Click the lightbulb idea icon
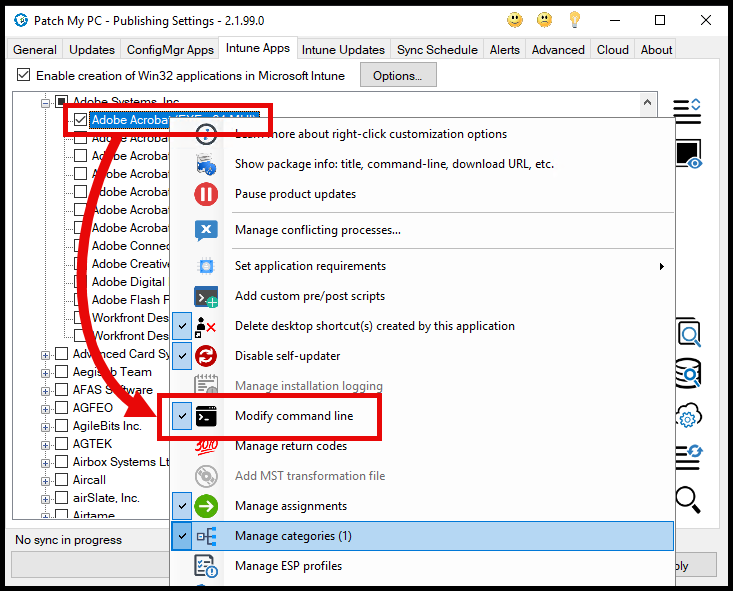The width and height of the screenshot is (733, 591). [x=575, y=20]
